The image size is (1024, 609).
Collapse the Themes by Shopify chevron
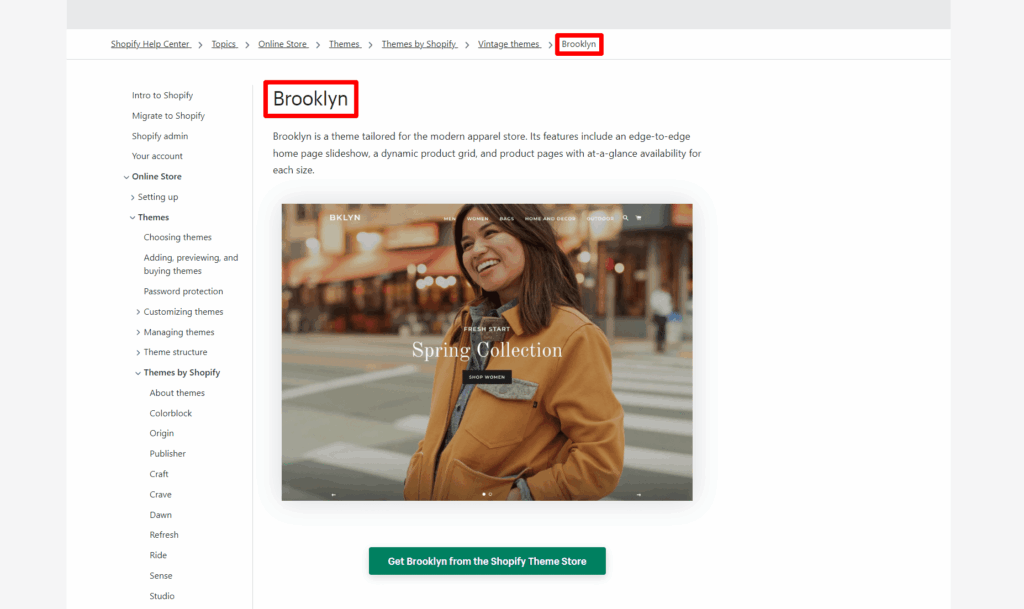pyautogui.click(x=138, y=373)
